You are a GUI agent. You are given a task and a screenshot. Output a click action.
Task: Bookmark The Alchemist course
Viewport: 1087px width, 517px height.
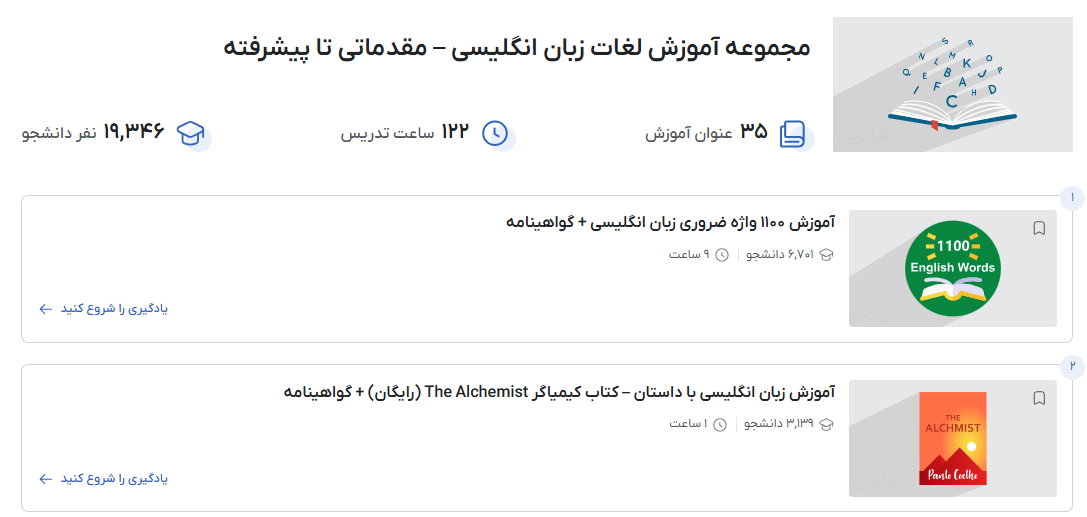point(1039,399)
